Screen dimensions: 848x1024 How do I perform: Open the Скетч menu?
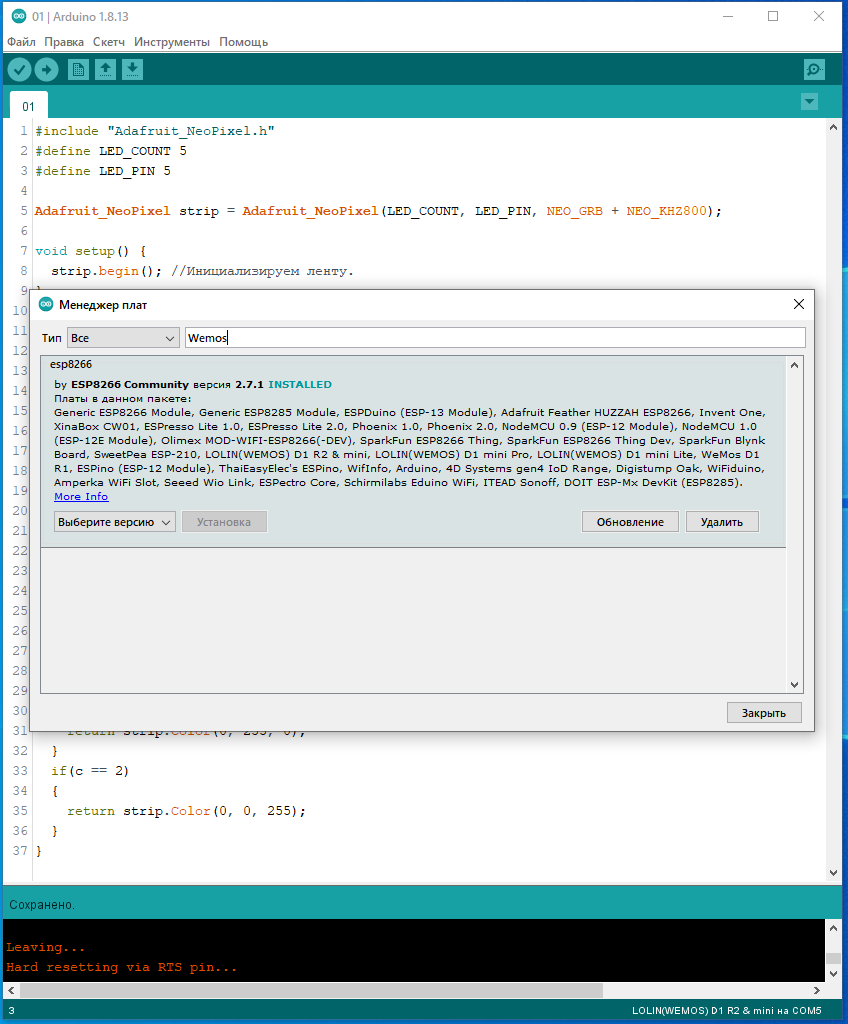(x=109, y=42)
